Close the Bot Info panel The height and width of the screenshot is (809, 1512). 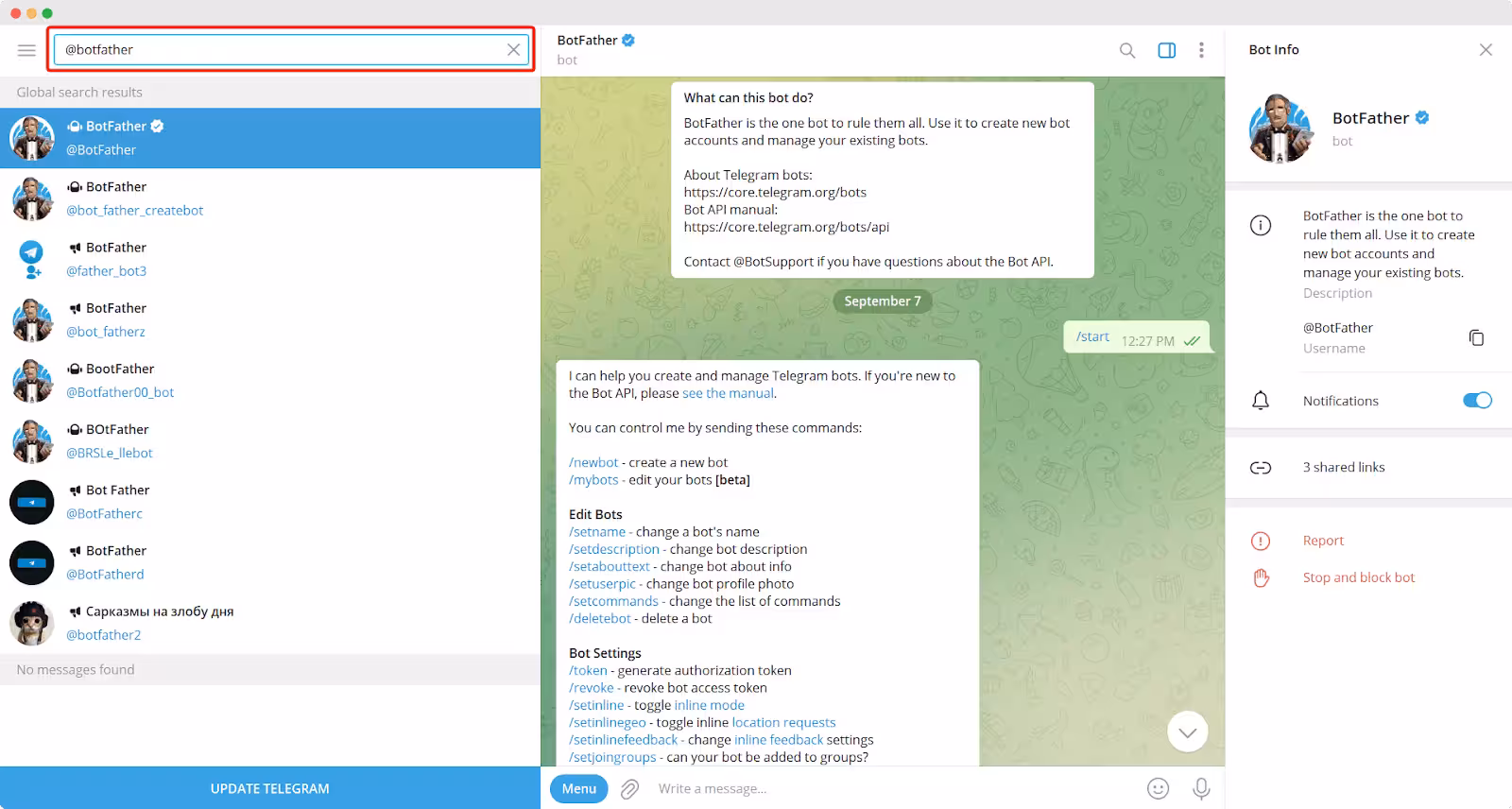pyautogui.click(x=1486, y=50)
